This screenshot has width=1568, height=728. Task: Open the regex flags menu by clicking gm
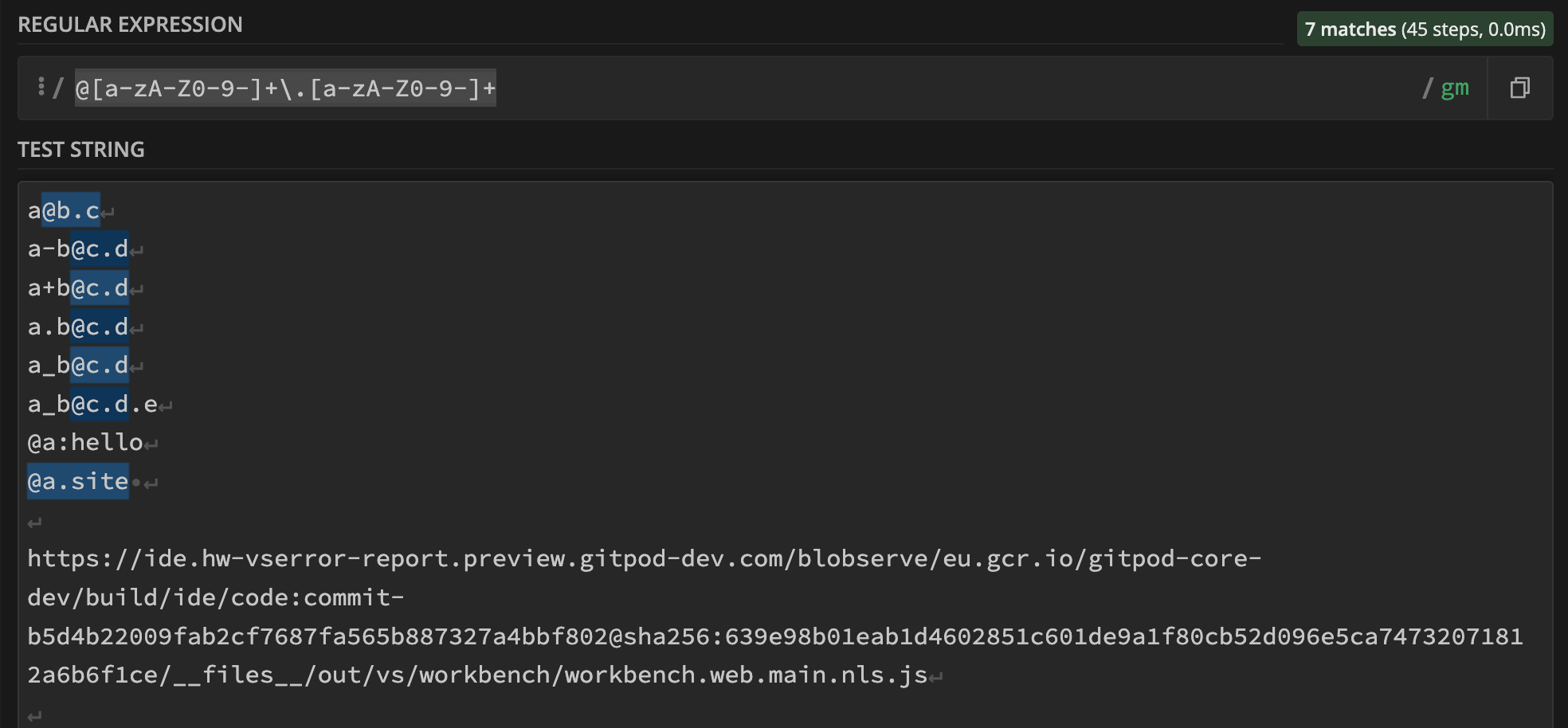(1456, 88)
